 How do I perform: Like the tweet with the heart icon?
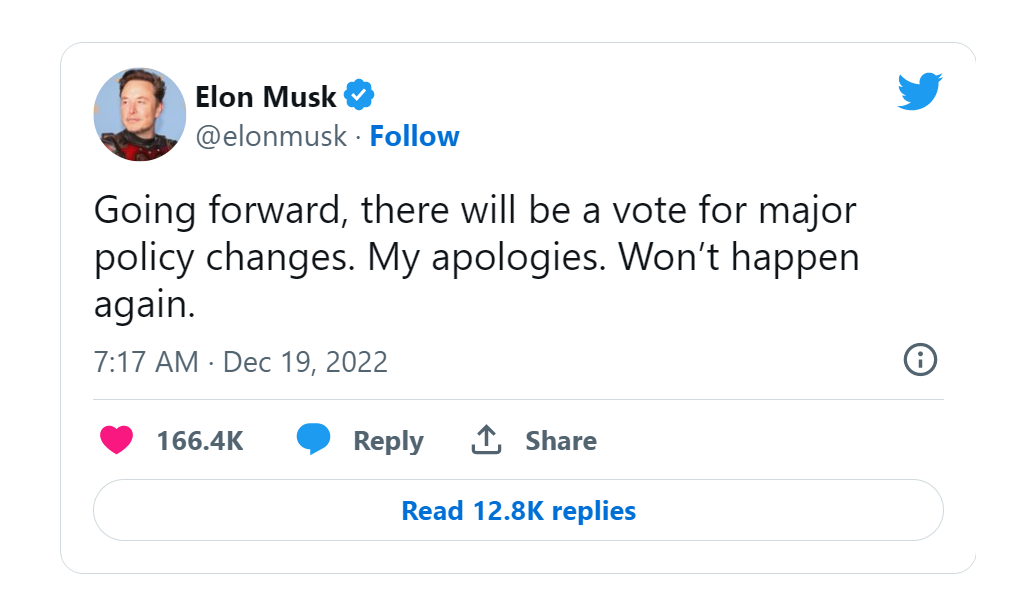pos(117,440)
